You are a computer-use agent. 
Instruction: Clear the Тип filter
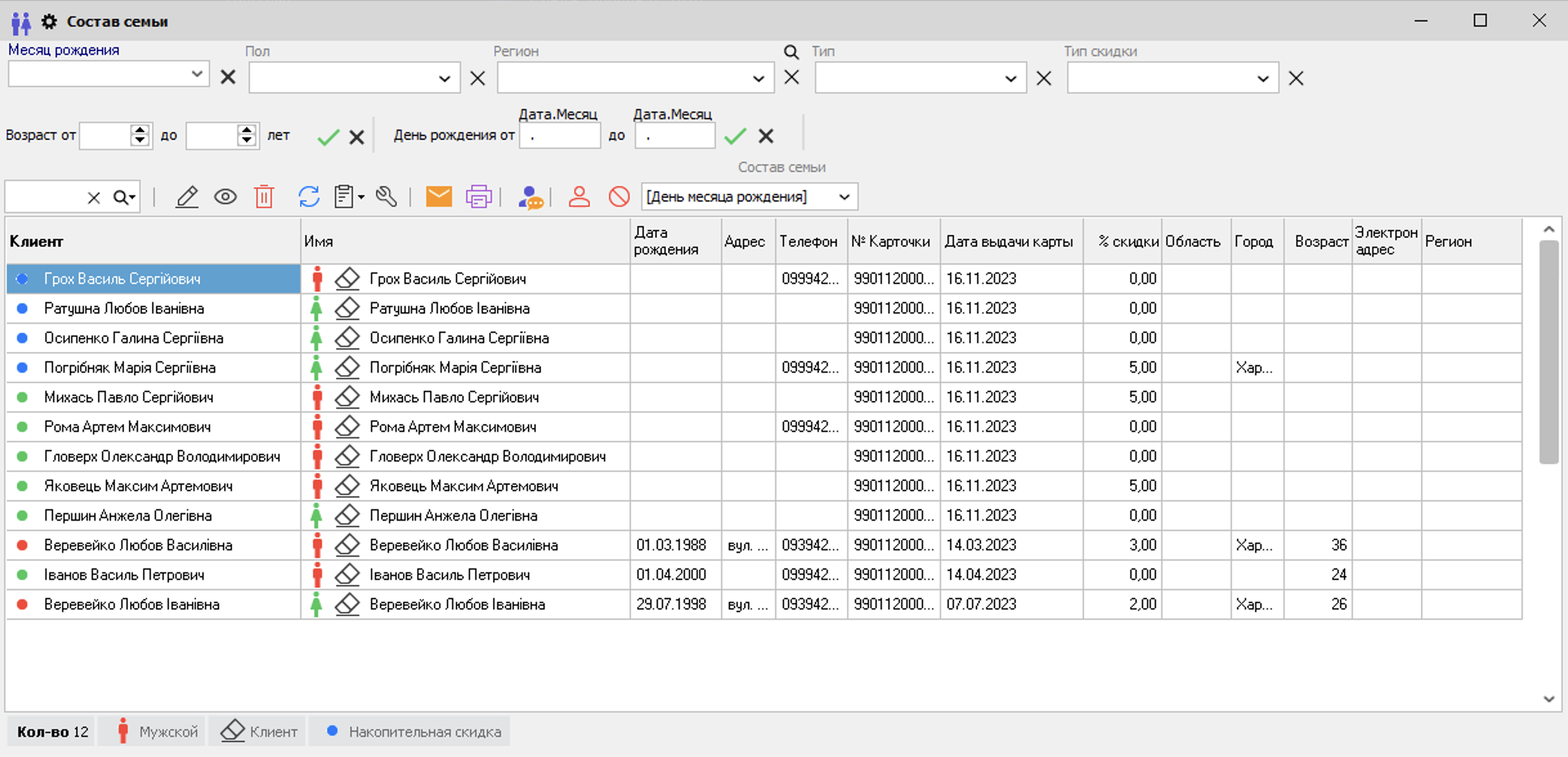click(1044, 79)
